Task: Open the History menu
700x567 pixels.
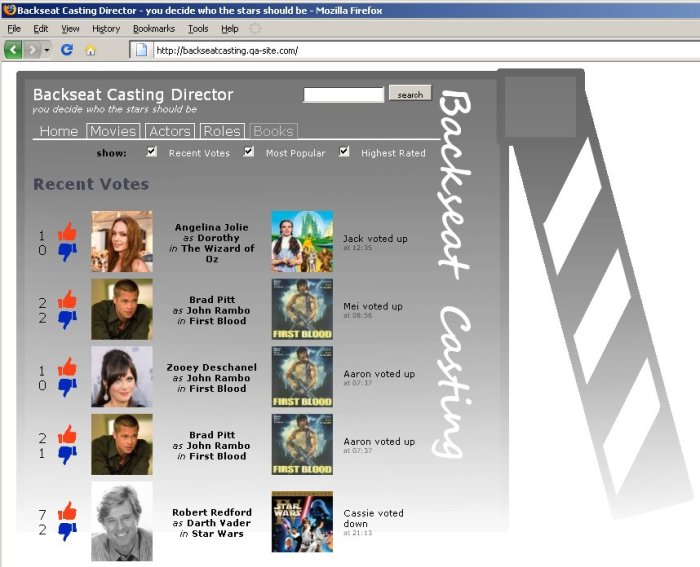Action: click(x=106, y=29)
